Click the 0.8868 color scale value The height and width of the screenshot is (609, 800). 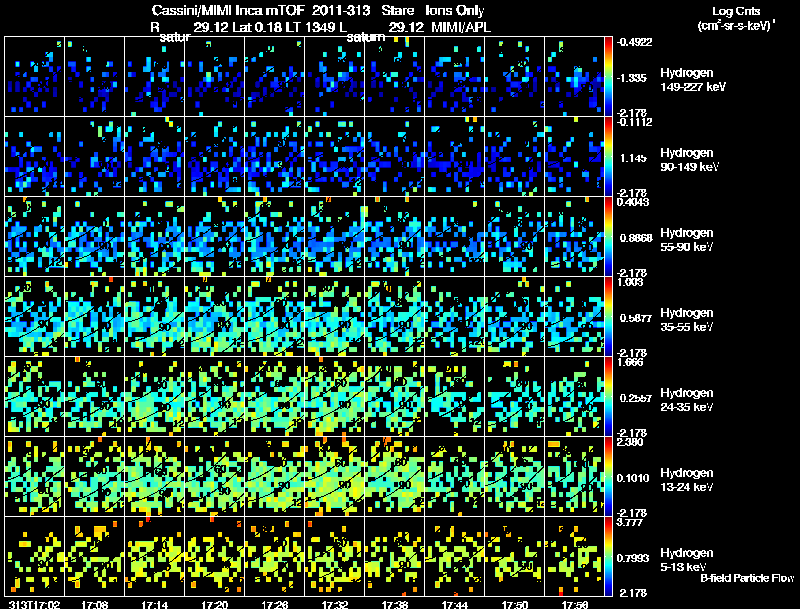(636, 238)
